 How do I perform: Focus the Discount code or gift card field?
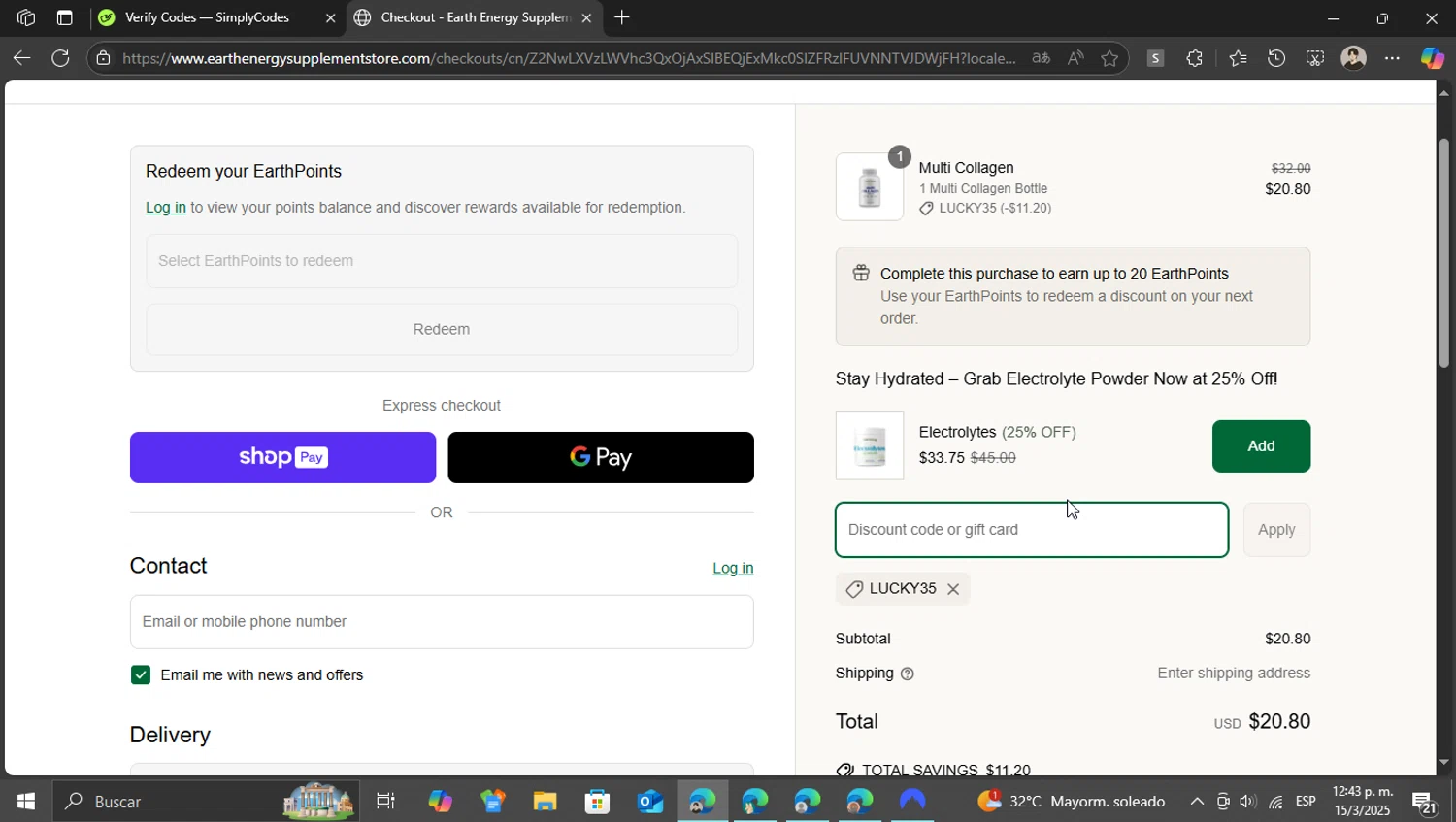tap(1032, 530)
